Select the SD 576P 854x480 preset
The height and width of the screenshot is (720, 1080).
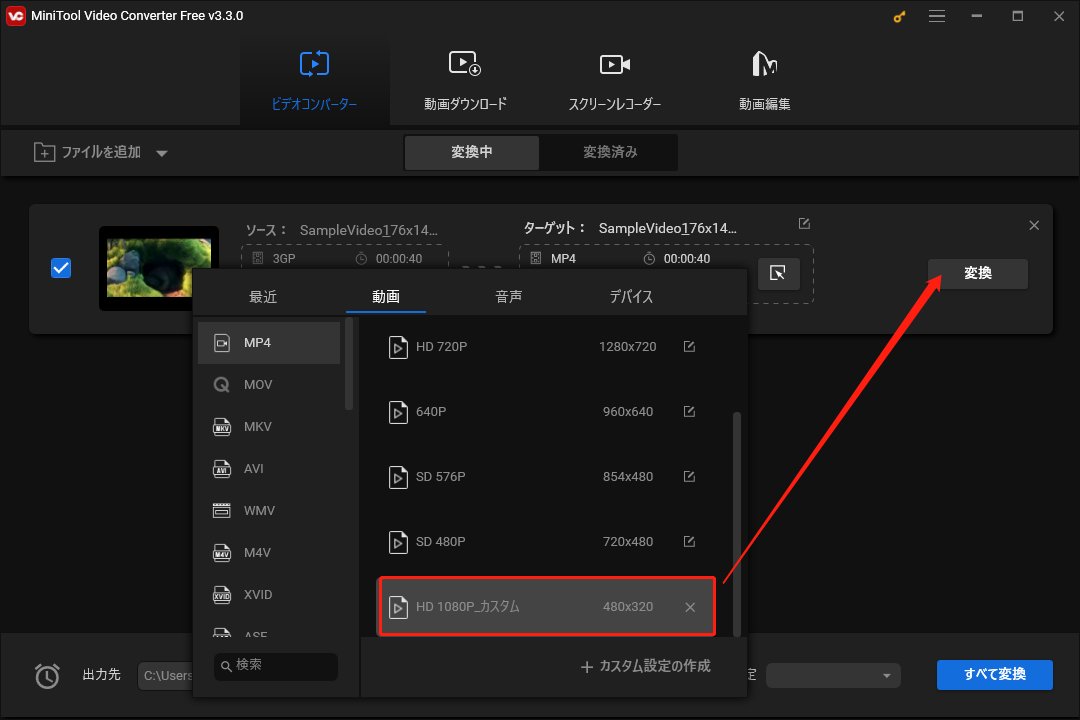pos(546,476)
